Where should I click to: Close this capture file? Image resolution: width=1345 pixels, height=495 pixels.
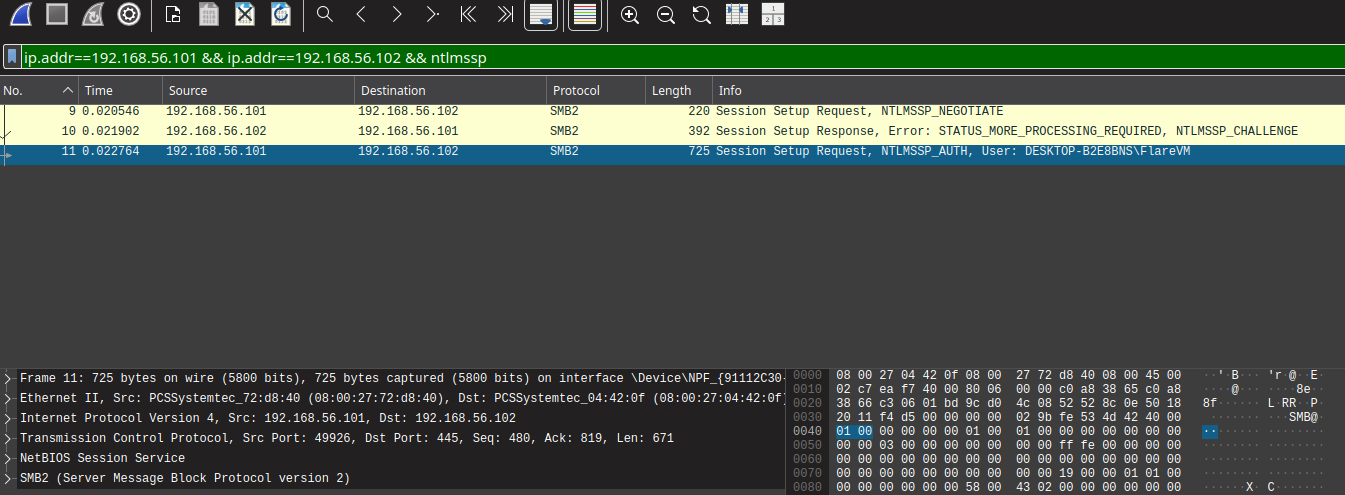pyautogui.click(x=245, y=14)
